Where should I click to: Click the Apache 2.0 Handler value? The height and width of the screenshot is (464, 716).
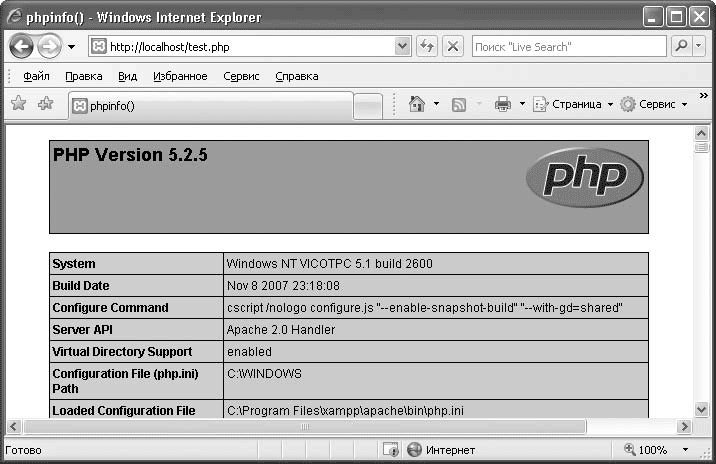[281, 329]
